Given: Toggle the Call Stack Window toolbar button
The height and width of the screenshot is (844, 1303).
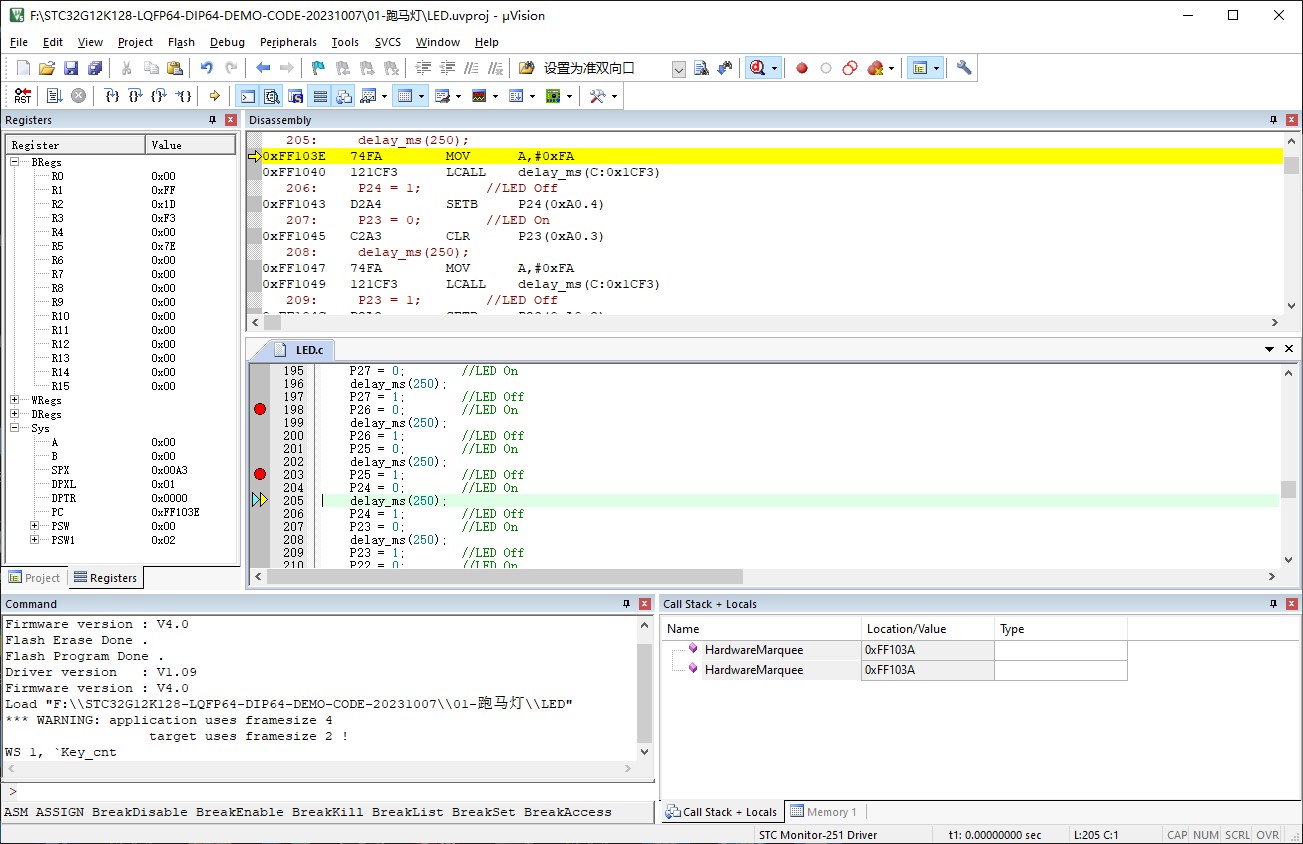Looking at the screenshot, I should point(344,96).
